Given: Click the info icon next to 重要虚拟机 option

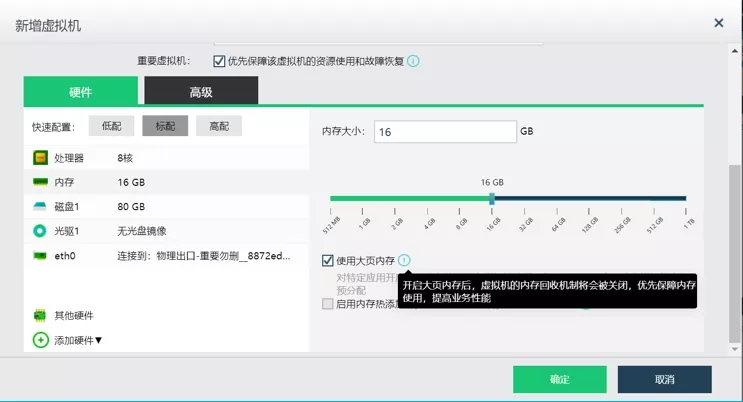Looking at the screenshot, I should tap(413, 61).
